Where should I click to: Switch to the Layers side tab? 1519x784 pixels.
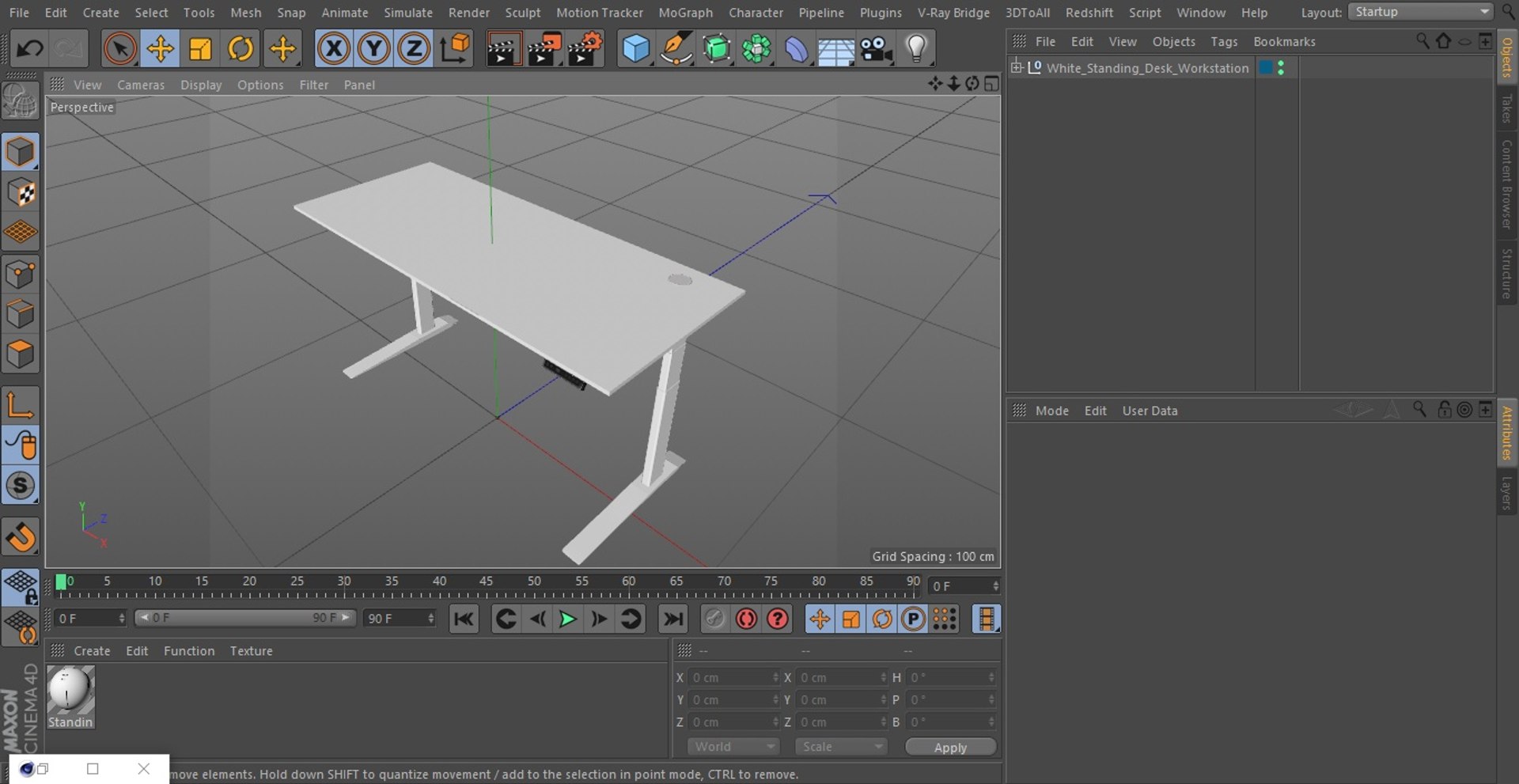pyautogui.click(x=1507, y=493)
